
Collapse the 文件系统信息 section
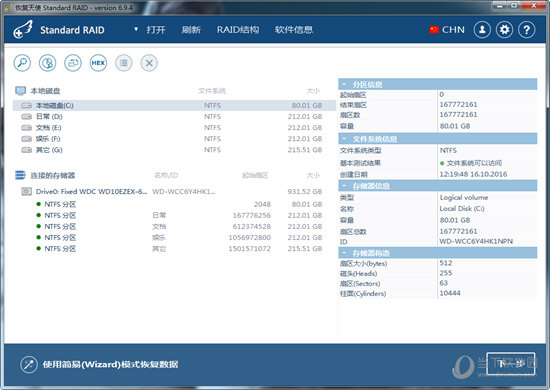(x=344, y=139)
